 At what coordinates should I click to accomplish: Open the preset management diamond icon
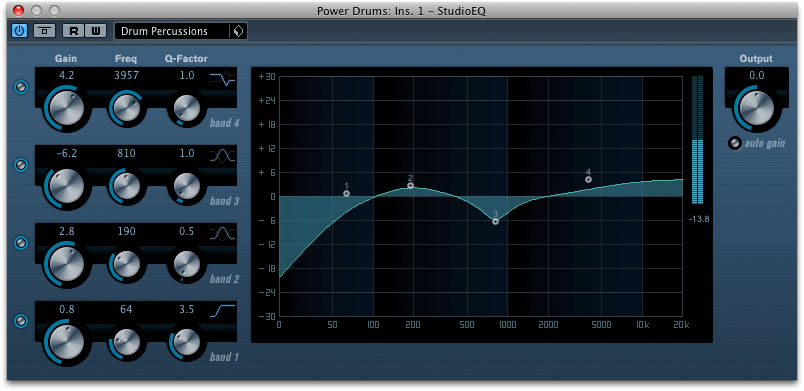click(x=238, y=31)
